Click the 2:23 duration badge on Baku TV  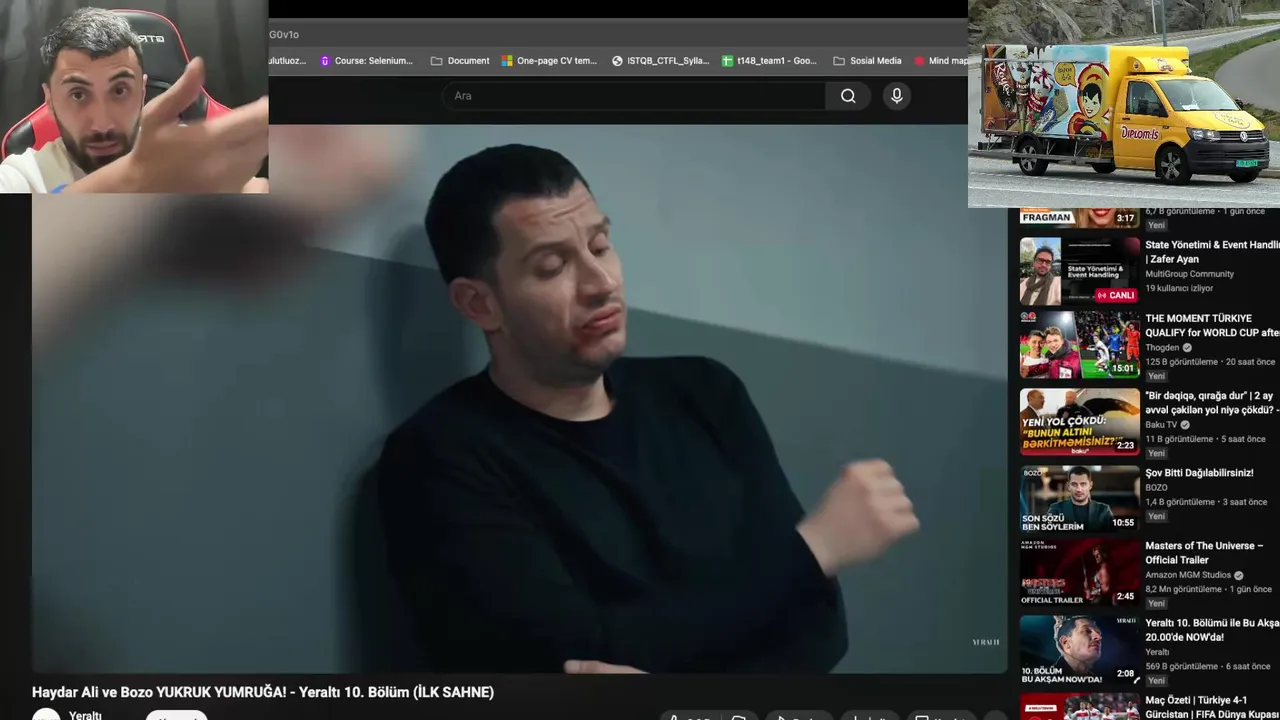[x=1125, y=446]
